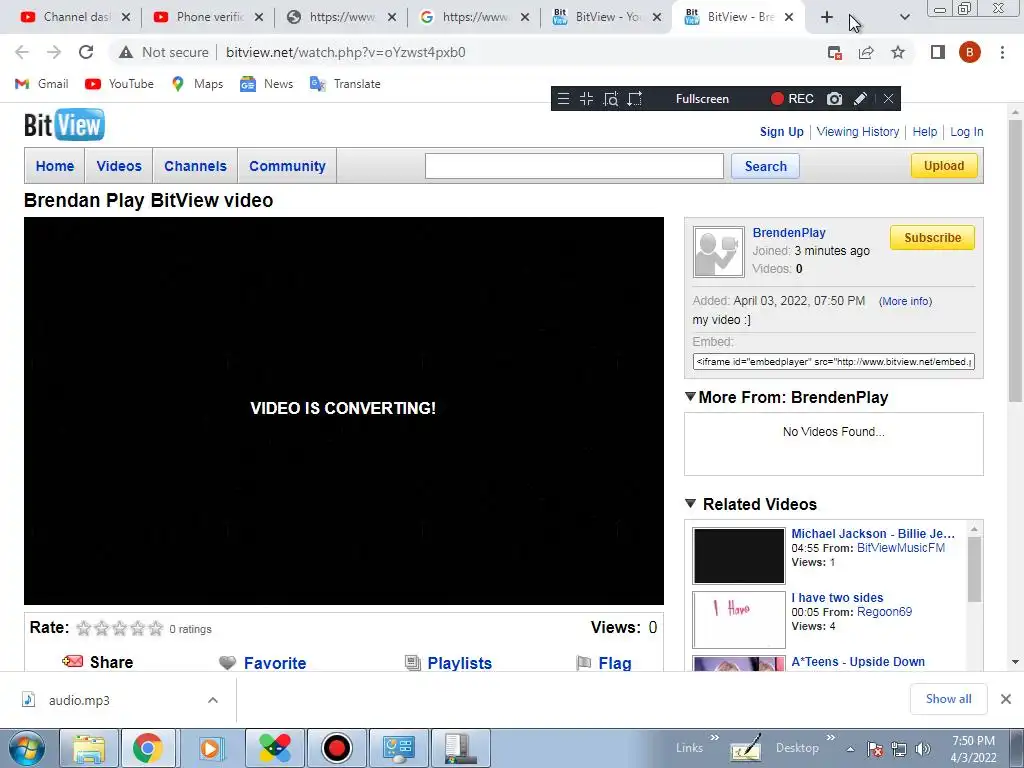
Task: Click the recorder pencil draw icon
Action: click(860, 99)
